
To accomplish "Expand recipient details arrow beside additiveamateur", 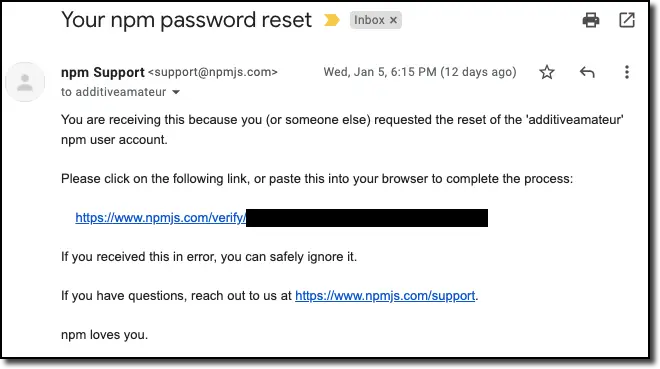I will click(x=176, y=92).
